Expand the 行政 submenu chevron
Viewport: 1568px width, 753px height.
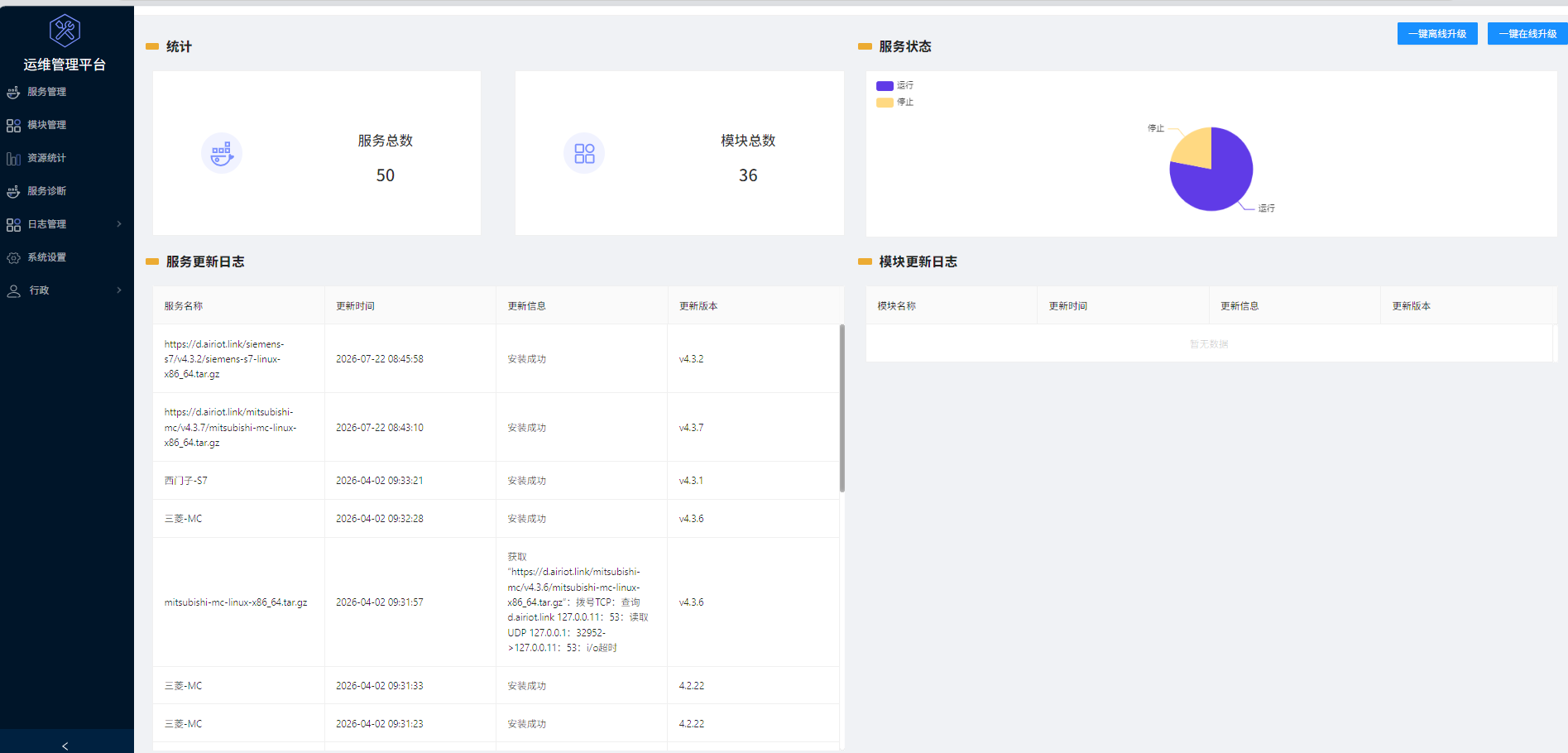tap(119, 290)
